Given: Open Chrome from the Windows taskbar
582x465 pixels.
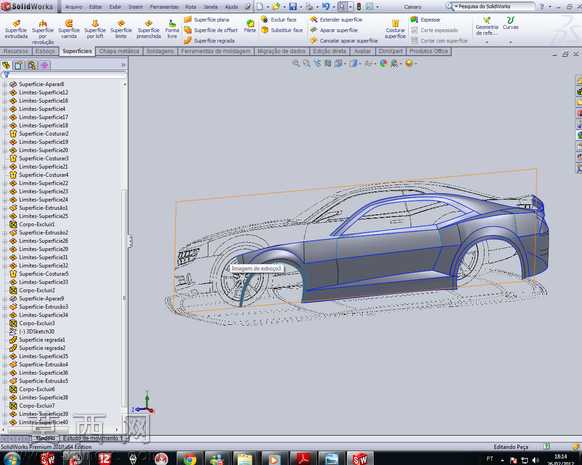Looking at the screenshot, I should (190, 459).
